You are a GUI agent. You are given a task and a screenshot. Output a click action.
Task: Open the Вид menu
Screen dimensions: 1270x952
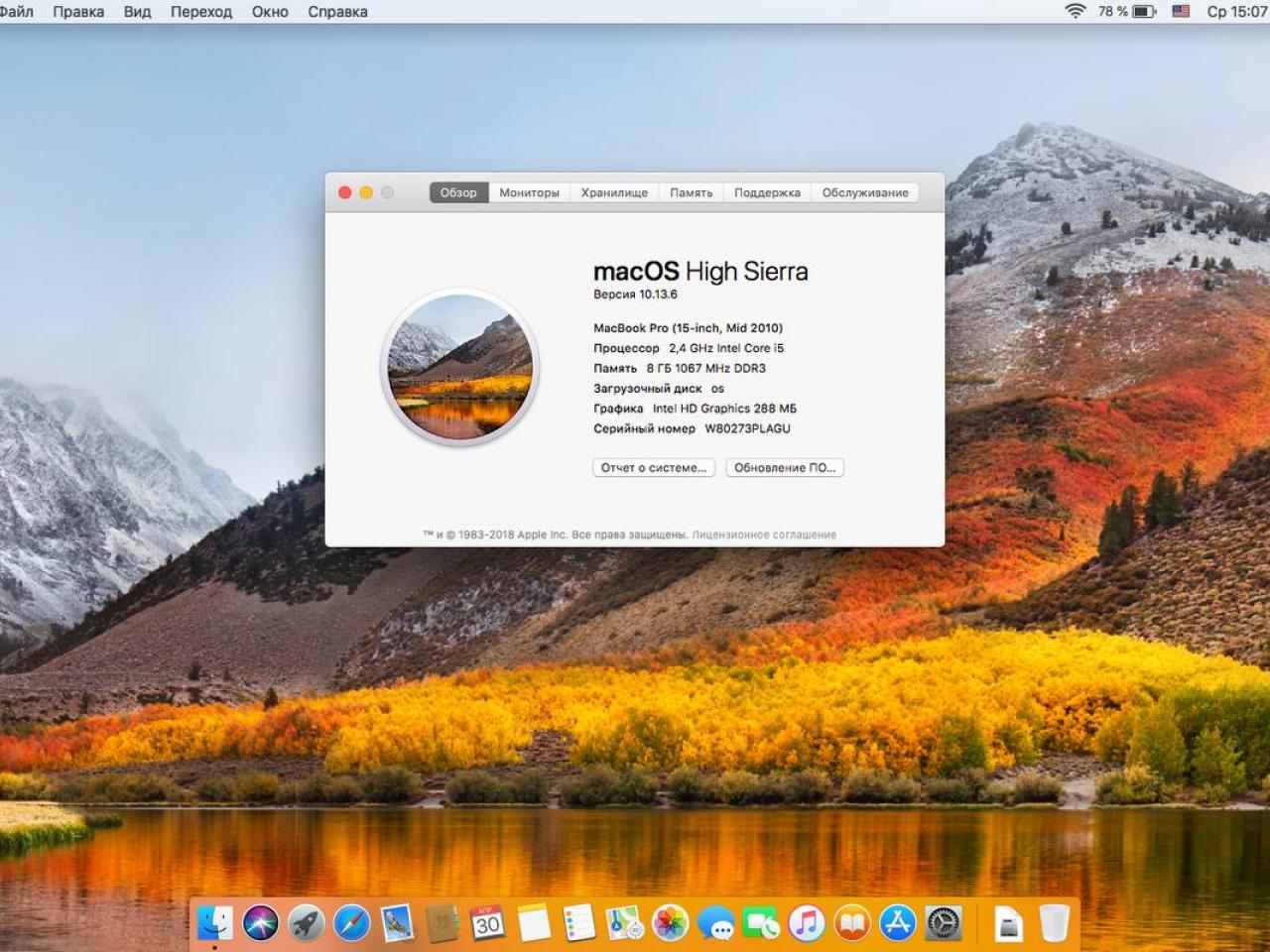138,12
